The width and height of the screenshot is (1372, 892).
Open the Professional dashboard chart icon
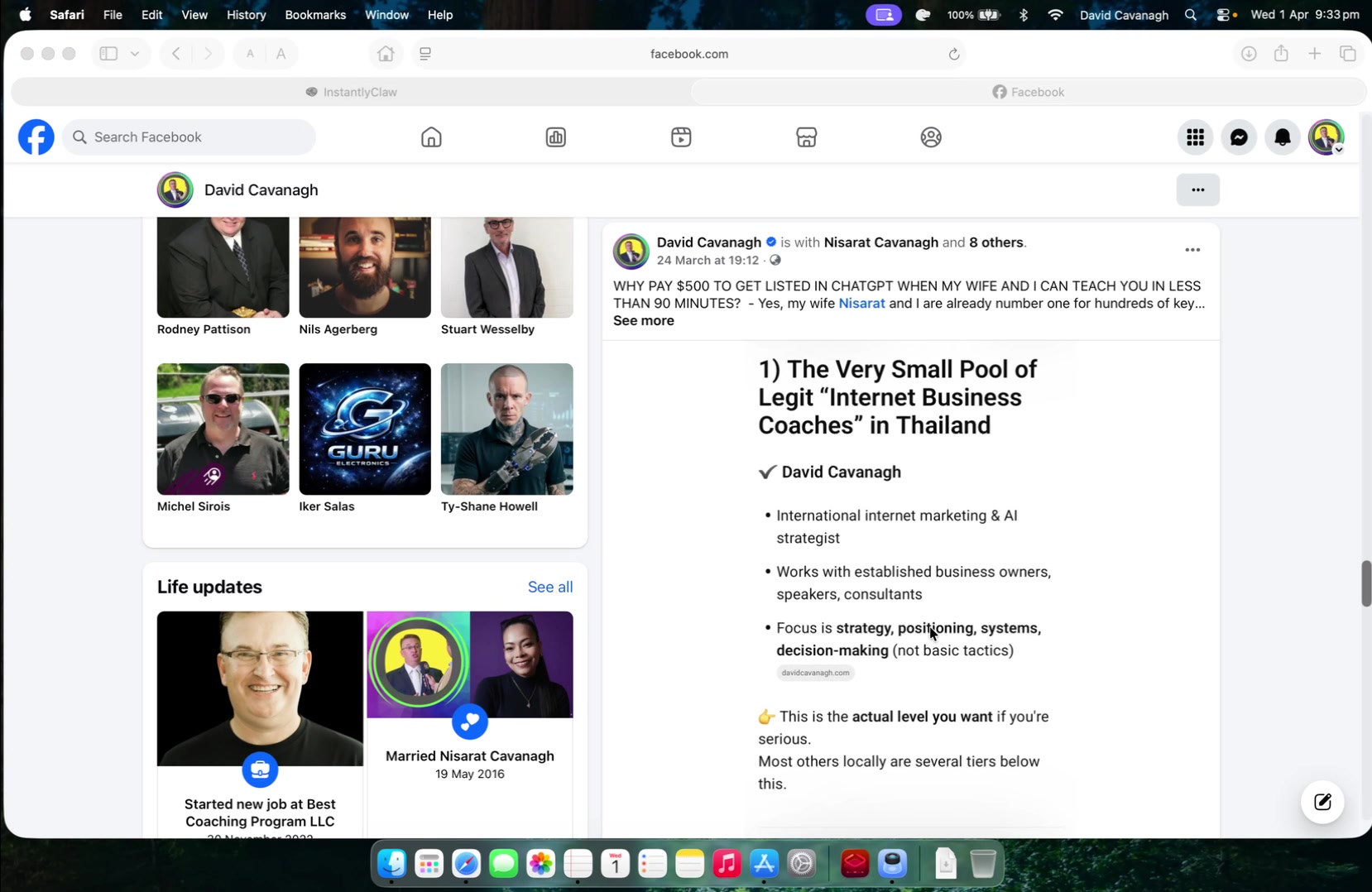click(556, 137)
